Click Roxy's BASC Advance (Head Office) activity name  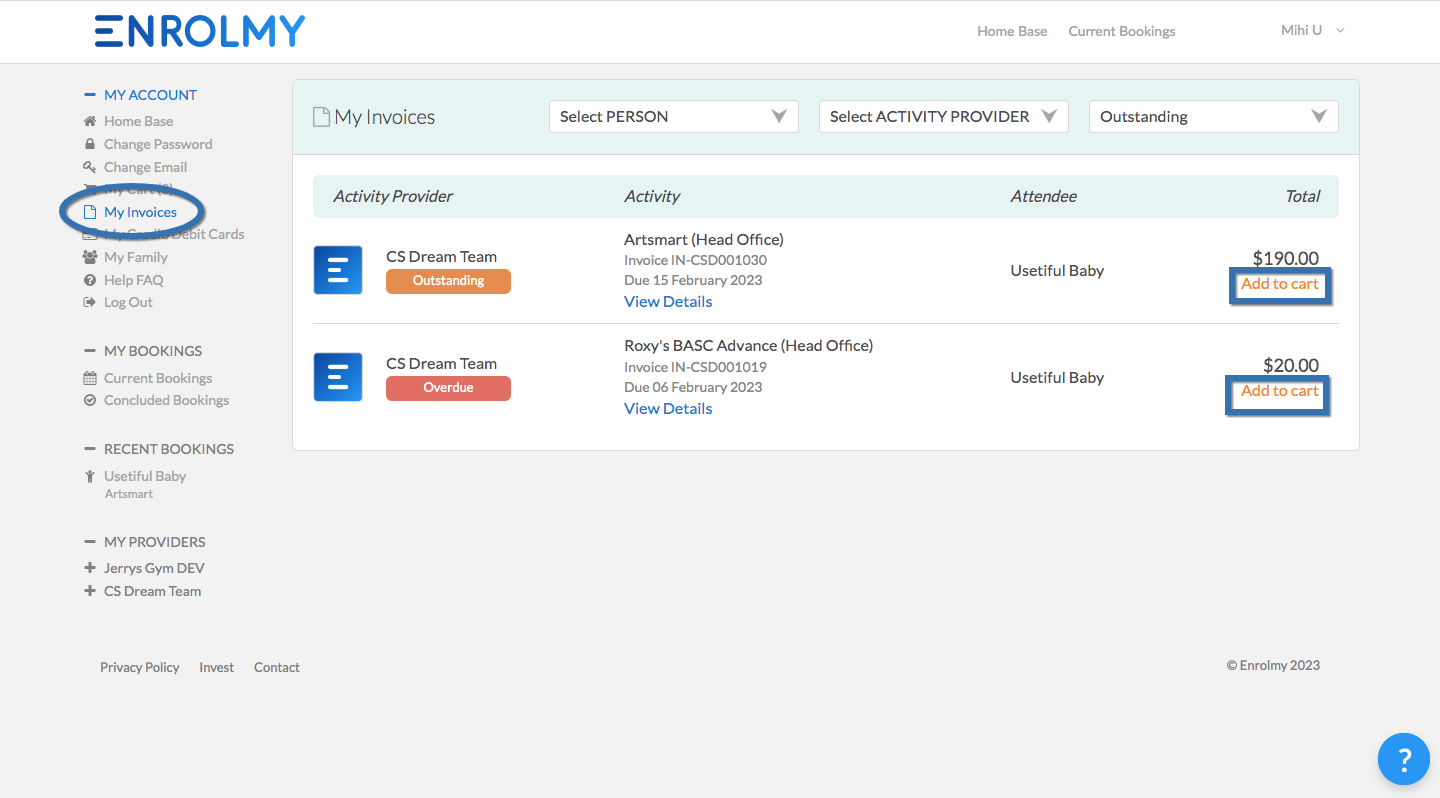(x=748, y=345)
